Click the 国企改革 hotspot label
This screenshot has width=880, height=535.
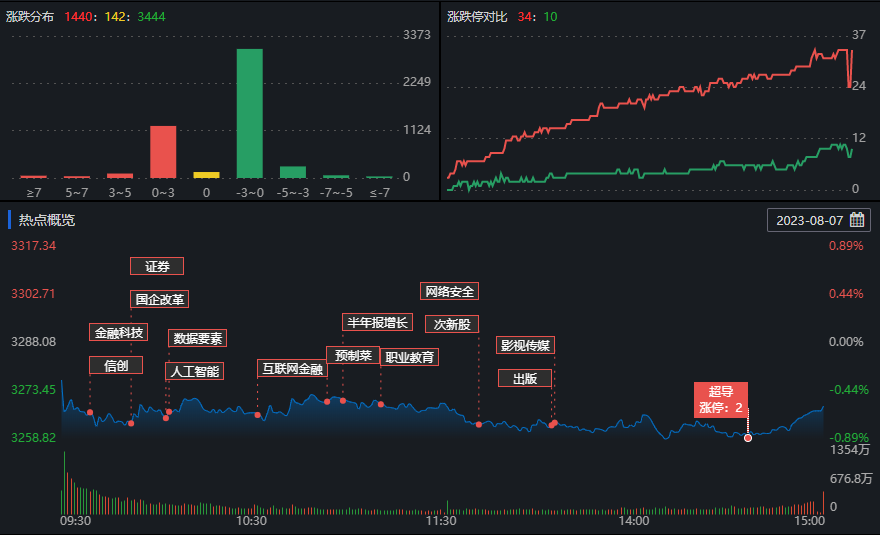coord(160,299)
